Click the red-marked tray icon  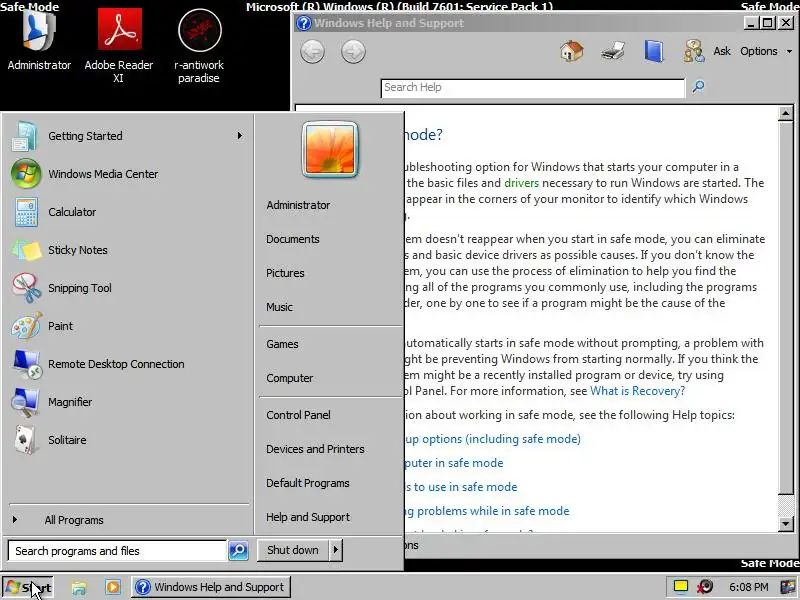(706, 587)
